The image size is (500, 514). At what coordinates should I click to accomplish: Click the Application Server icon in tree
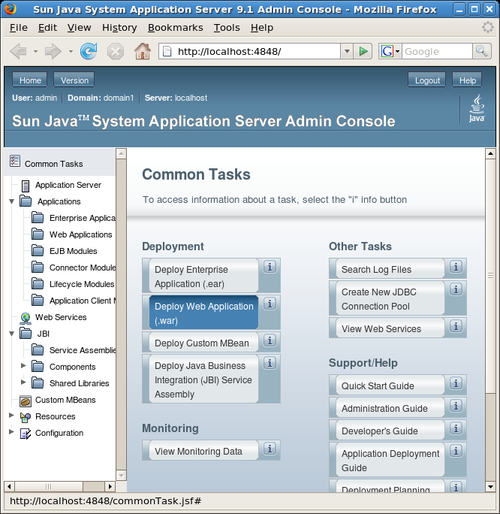tap(25, 186)
